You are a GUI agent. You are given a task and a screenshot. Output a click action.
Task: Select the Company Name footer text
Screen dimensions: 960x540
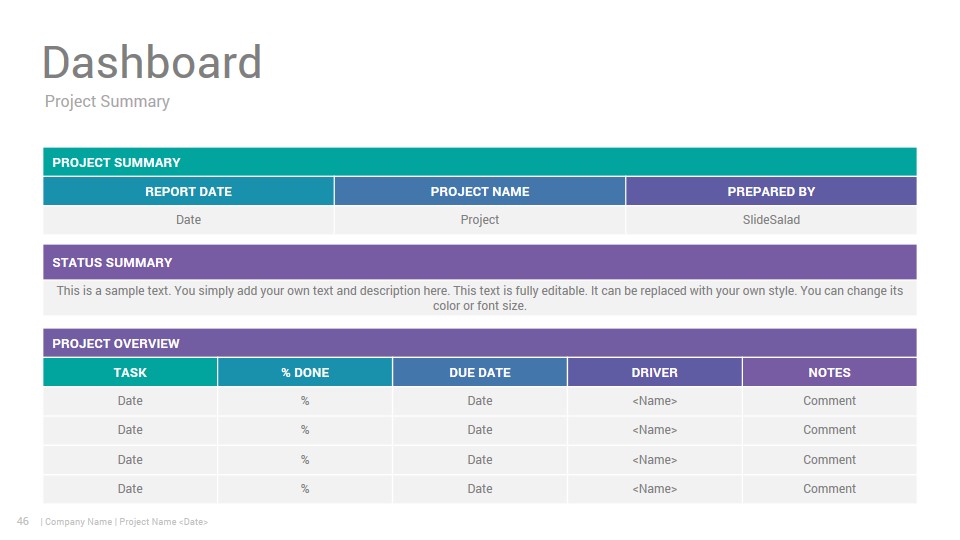point(78,522)
